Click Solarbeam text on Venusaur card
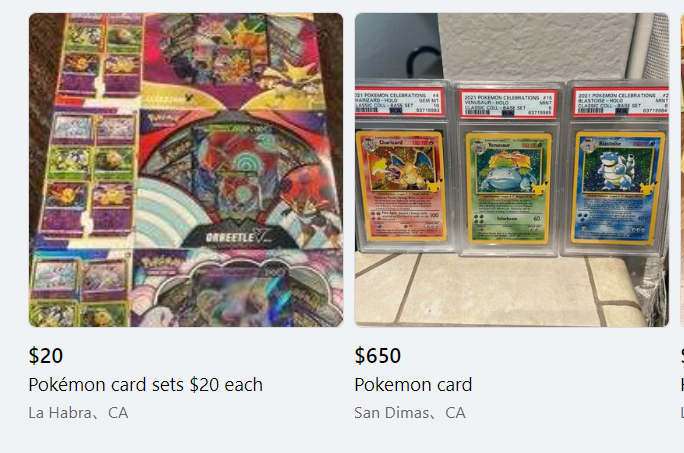This screenshot has width=684, height=453. [x=506, y=218]
